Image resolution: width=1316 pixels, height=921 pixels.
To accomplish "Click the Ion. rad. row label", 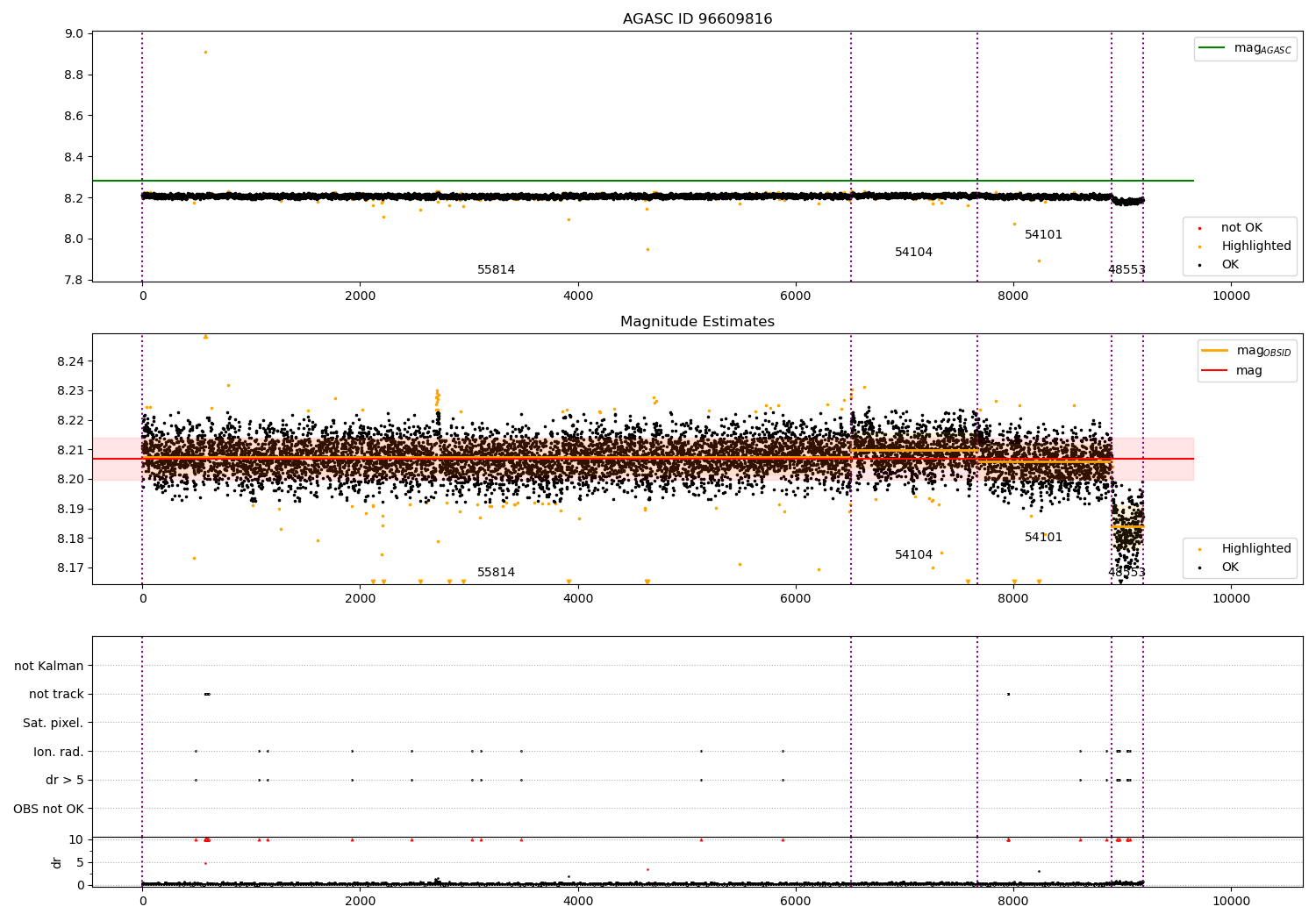I will tap(59, 752).
